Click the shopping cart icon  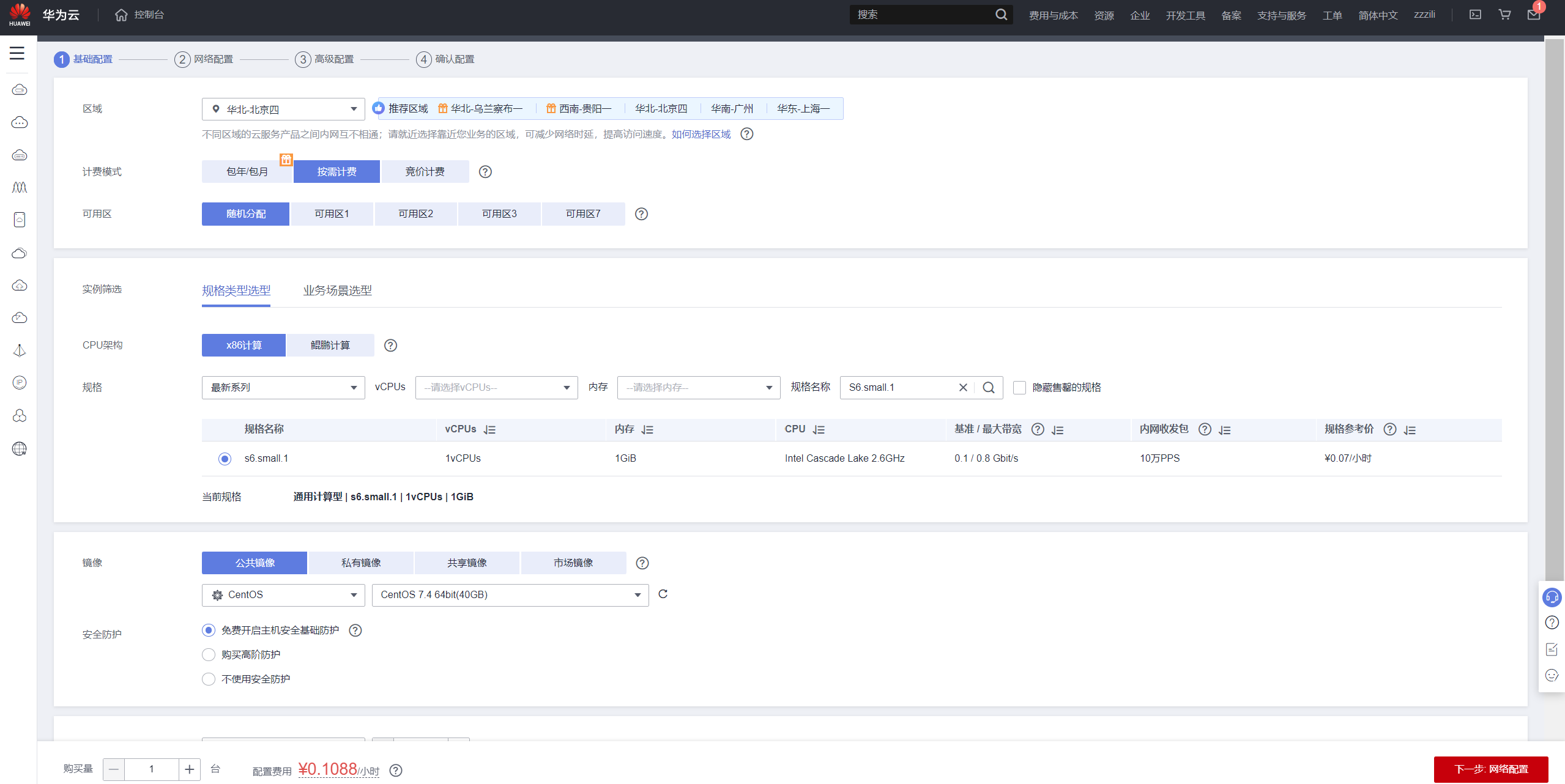(1504, 15)
